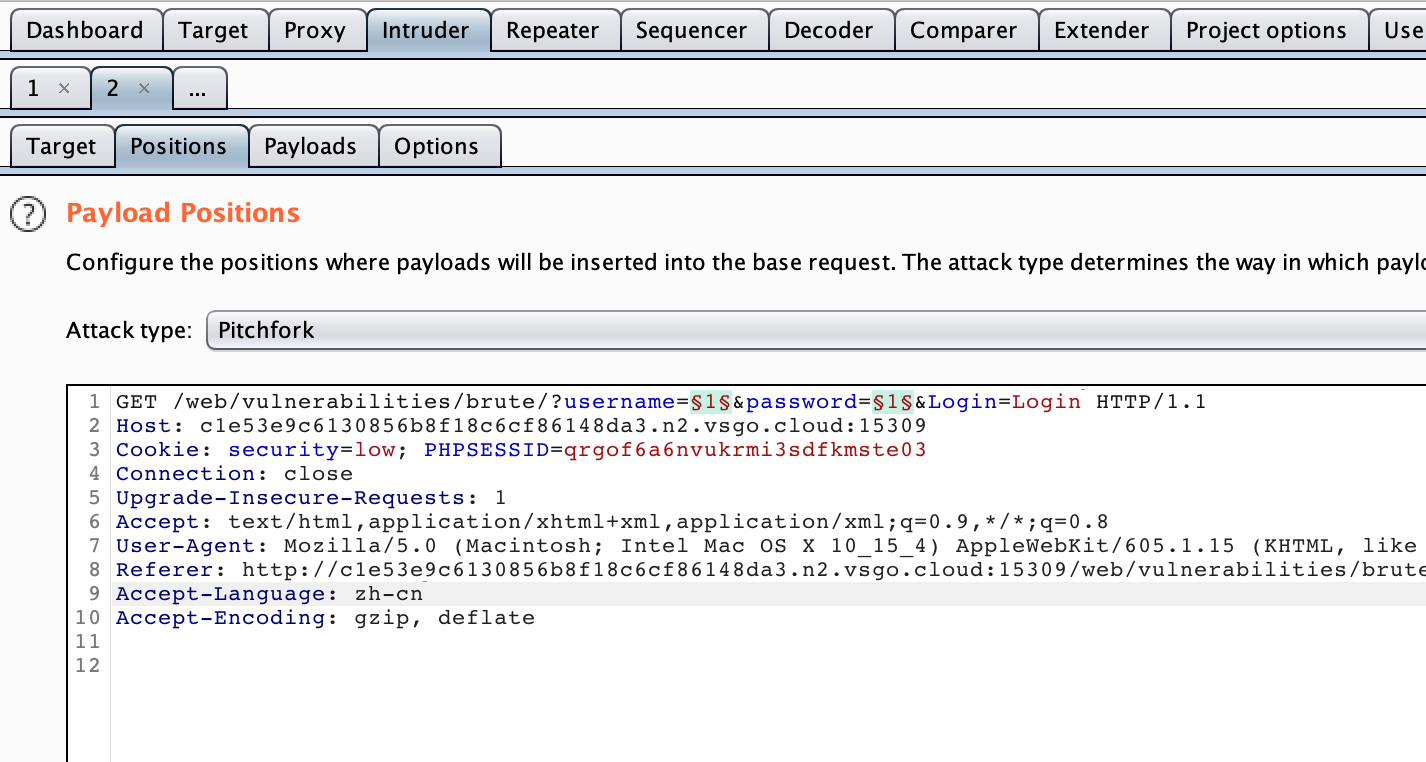Click the security=low cookie value
The height and width of the screenshot is (762, 1426).
(x=376, y=450)
